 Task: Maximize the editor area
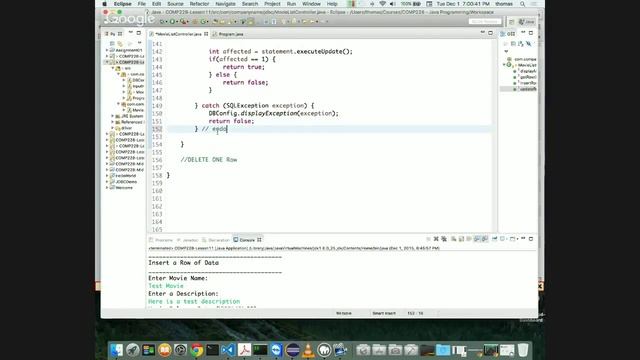[x=490, y=33]
